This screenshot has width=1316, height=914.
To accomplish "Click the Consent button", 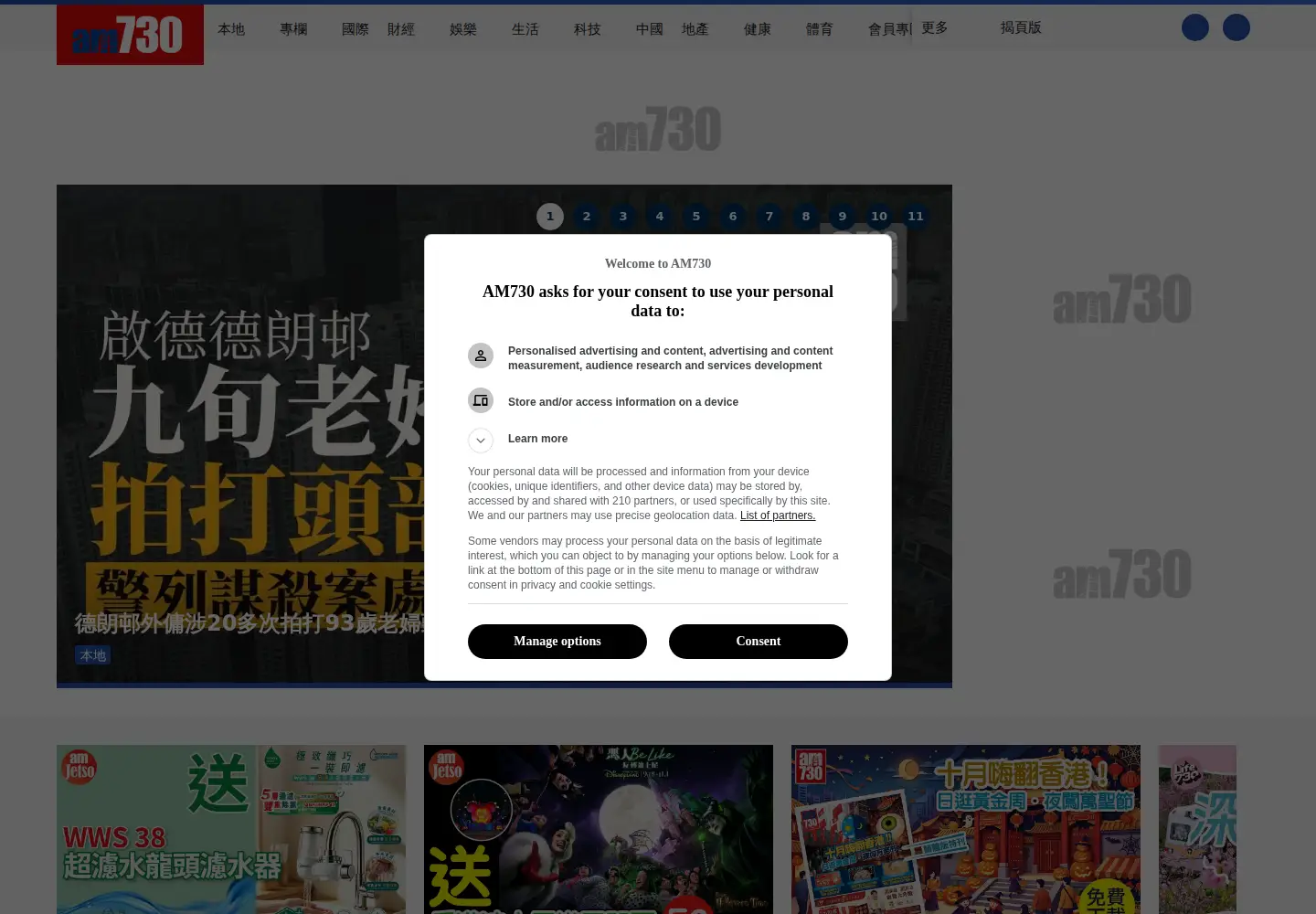I will [759, 642].
